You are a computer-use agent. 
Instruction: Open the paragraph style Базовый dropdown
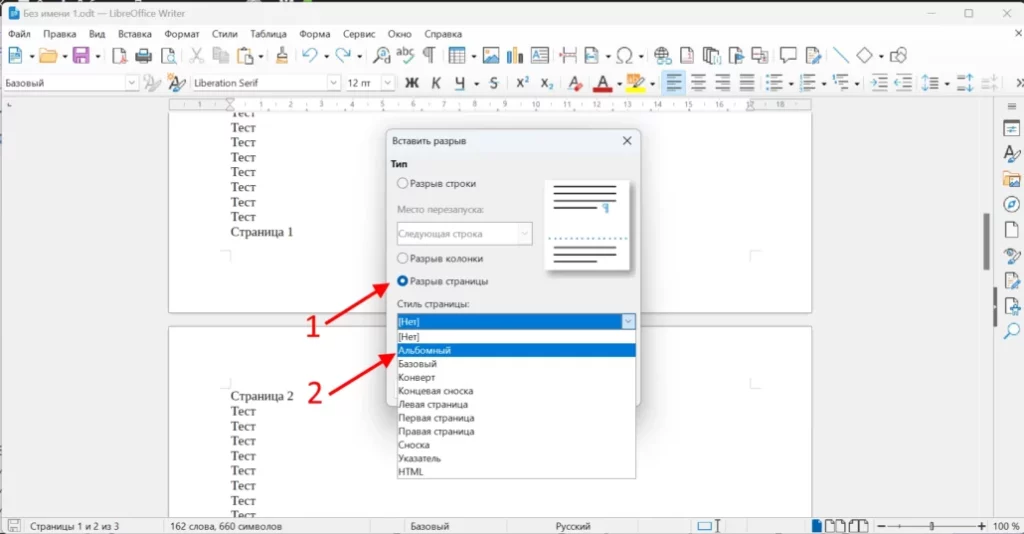tap(131, 83)
